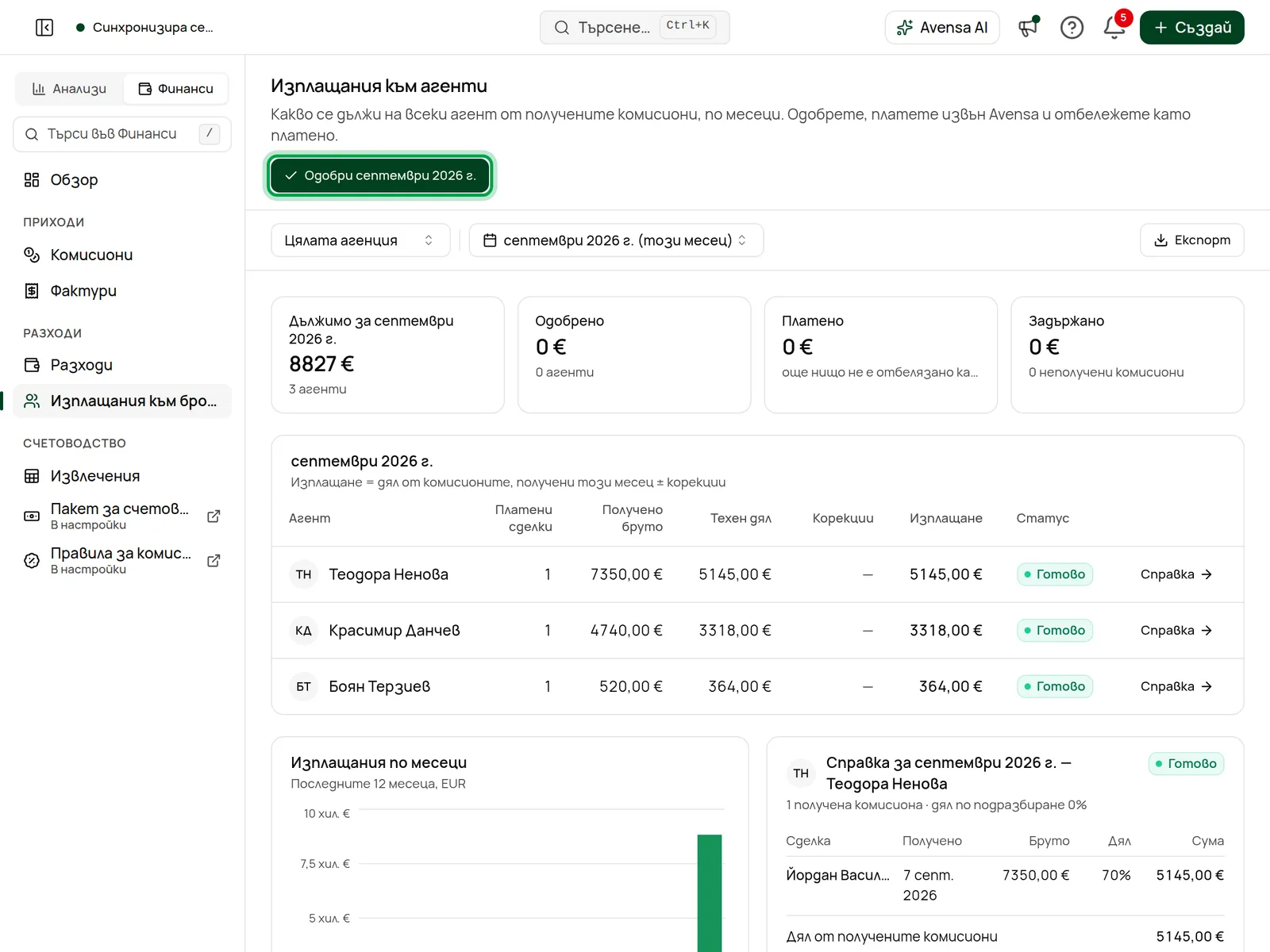Click Йордан Васил... deal in Справка panel

[x=837, y=875]
